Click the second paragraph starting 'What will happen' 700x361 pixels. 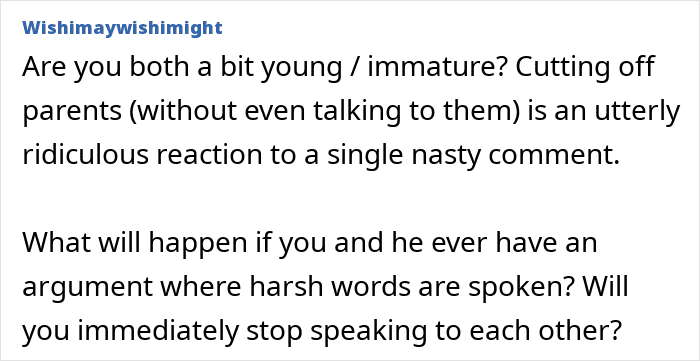(325, 286)
